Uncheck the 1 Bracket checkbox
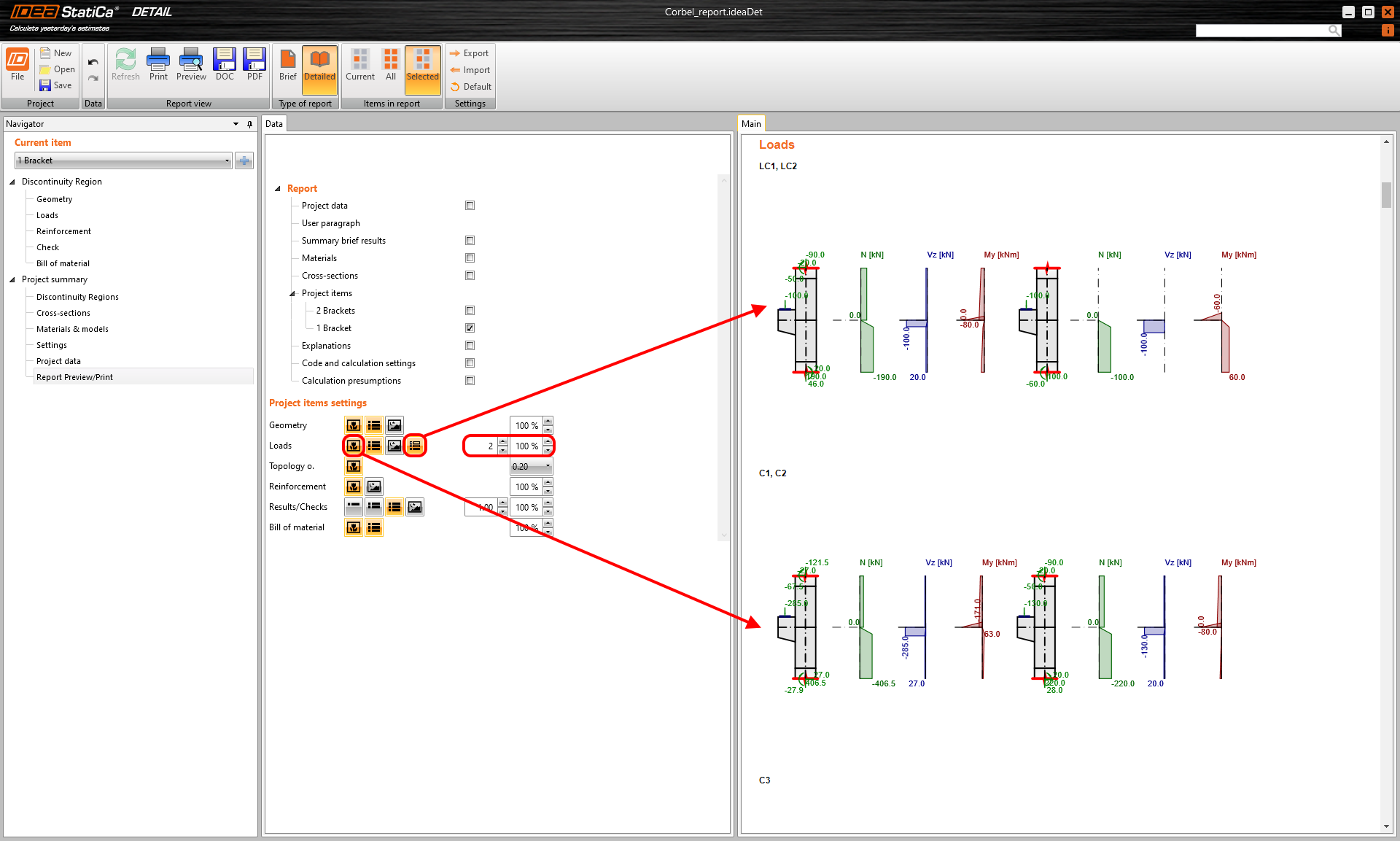Screen dimensions: 1400x841 click(x=470, y=328)
